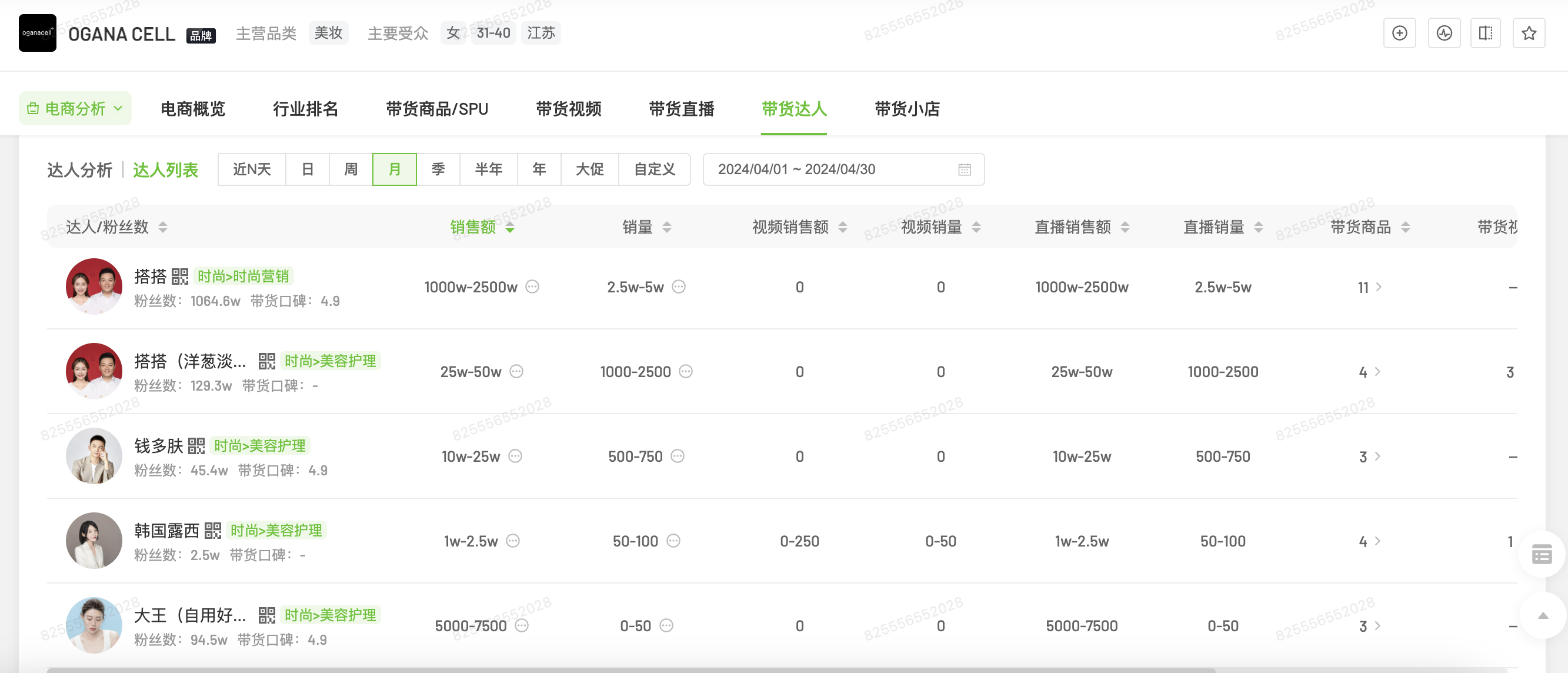Select the 半年 time period option
Image resolution: width=1568 pixels, height=673 pixels.
(x=488, y=169)
